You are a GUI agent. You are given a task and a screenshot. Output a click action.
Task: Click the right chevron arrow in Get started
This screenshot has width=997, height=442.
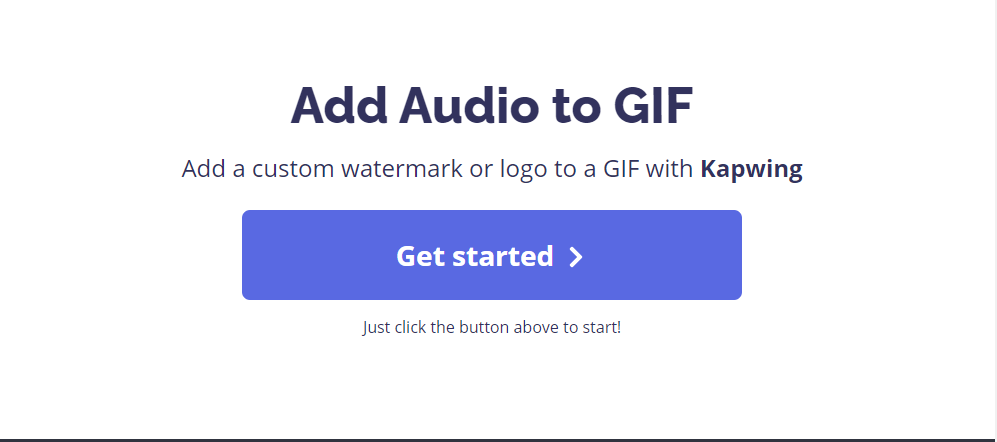575,257
